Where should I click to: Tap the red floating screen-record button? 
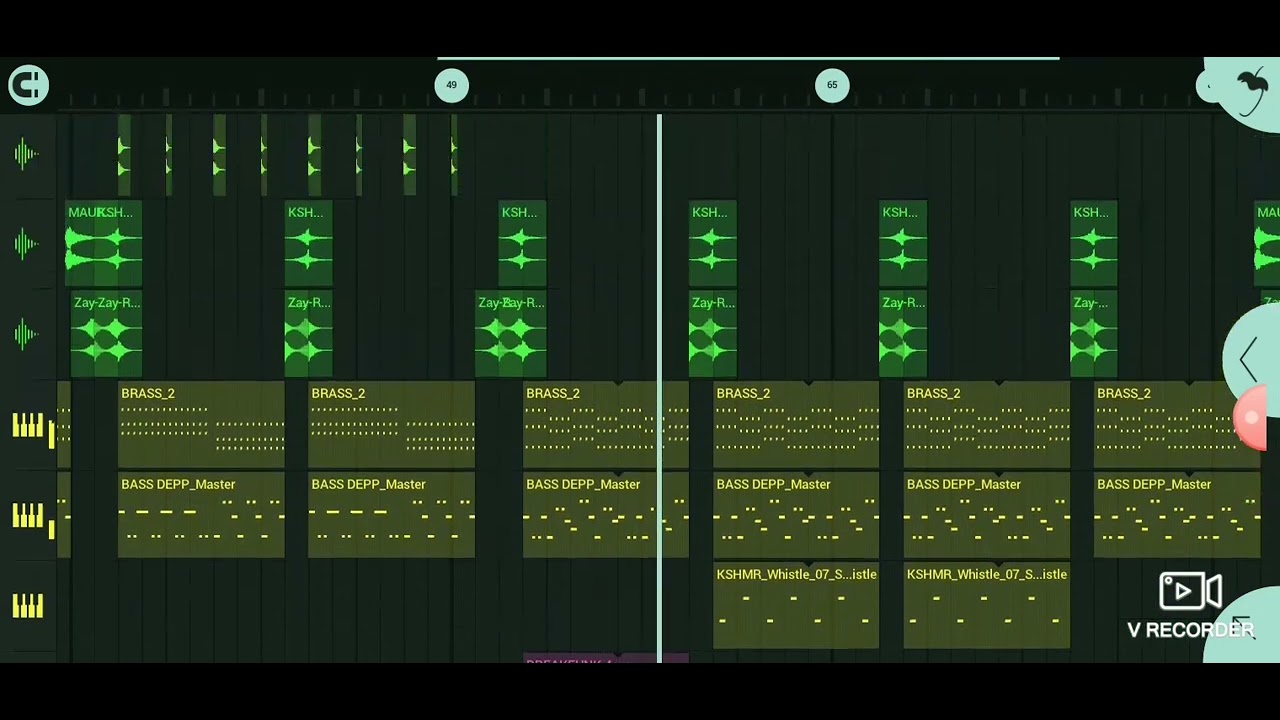coord(1252,418)
